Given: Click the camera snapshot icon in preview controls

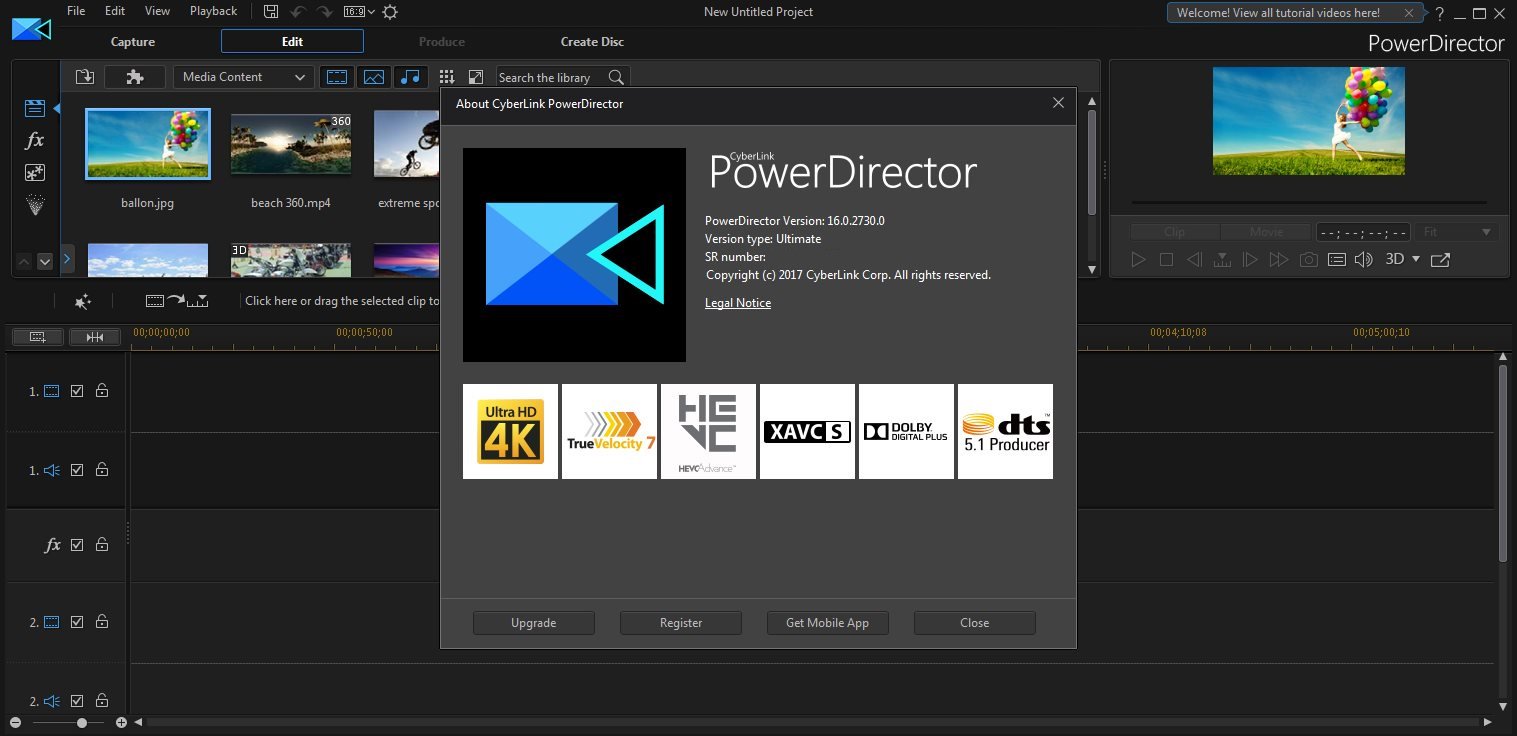Looking at the screenshot, I should coord(1308,259).
